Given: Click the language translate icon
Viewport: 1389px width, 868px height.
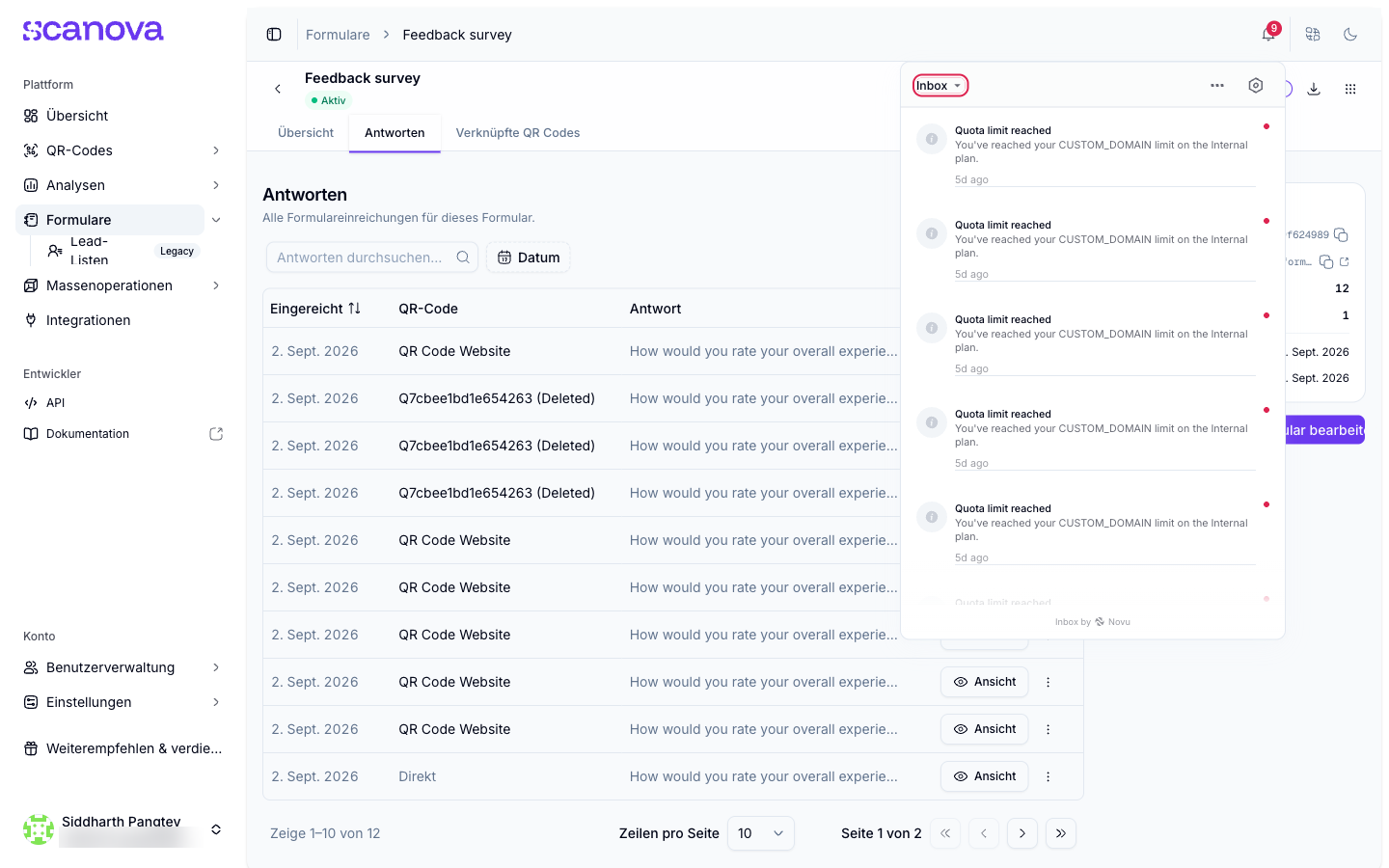Looking at the screenshot, I should point(1313,35).
